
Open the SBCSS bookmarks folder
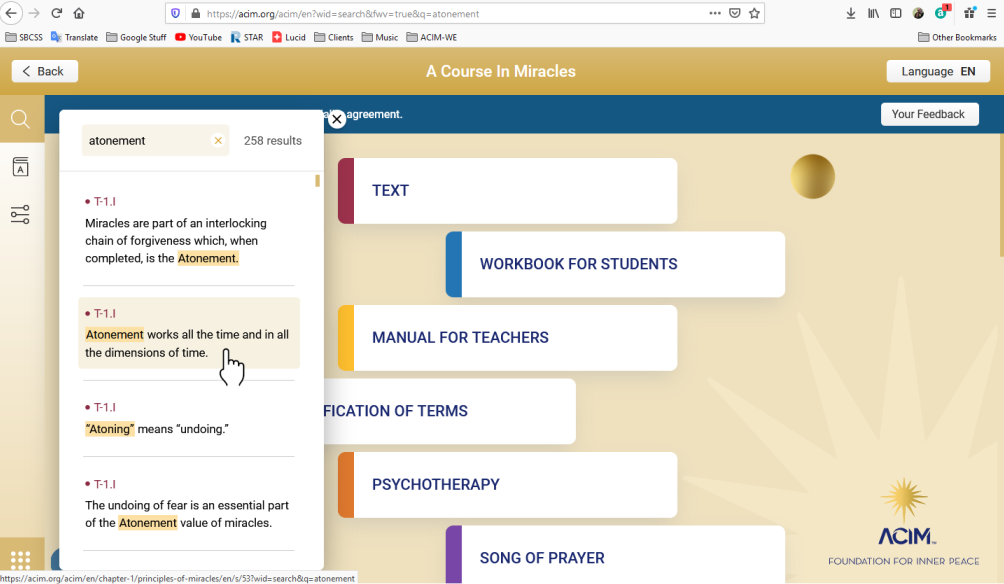(24, 37)
